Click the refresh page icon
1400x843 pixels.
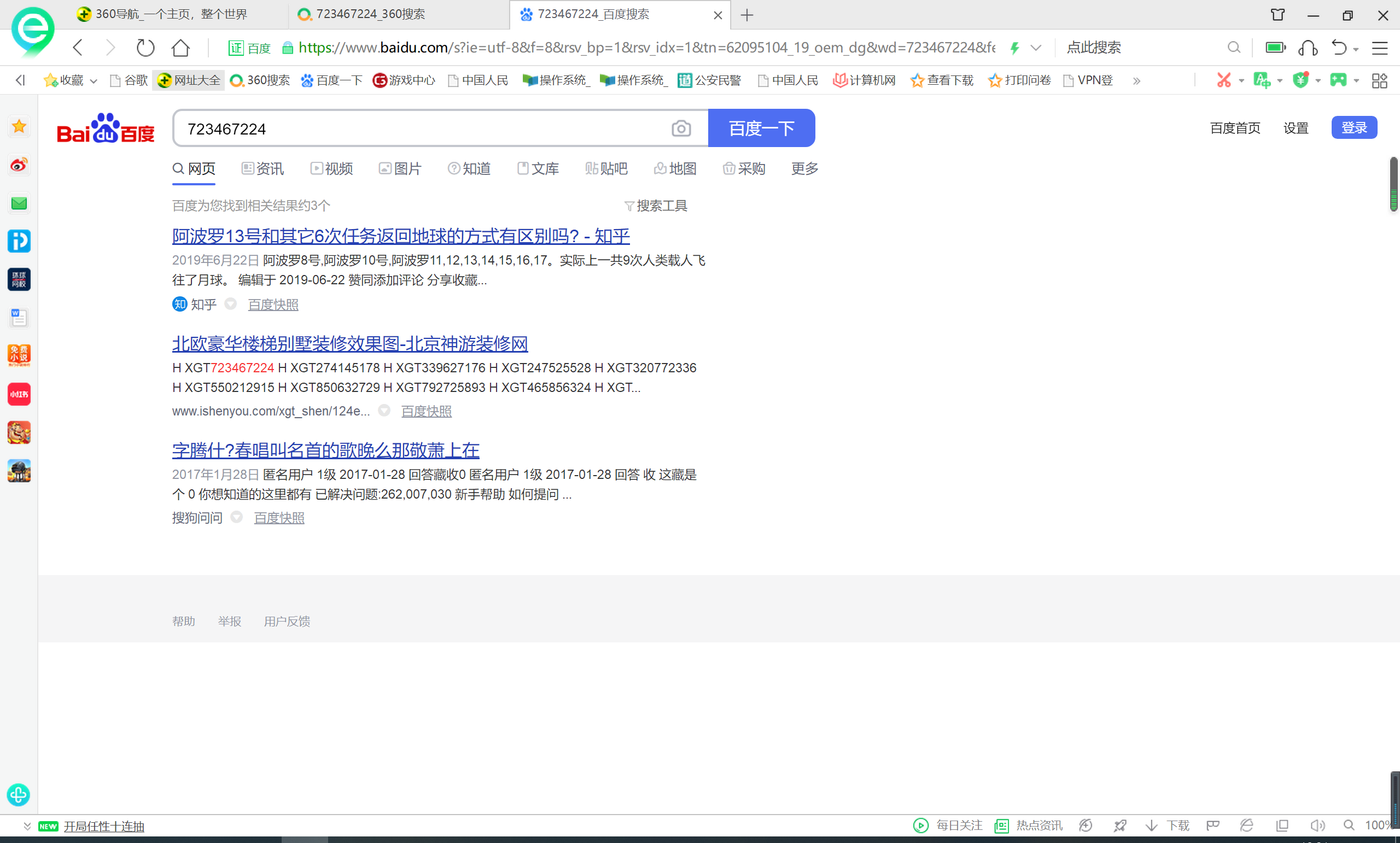(145, 48)
